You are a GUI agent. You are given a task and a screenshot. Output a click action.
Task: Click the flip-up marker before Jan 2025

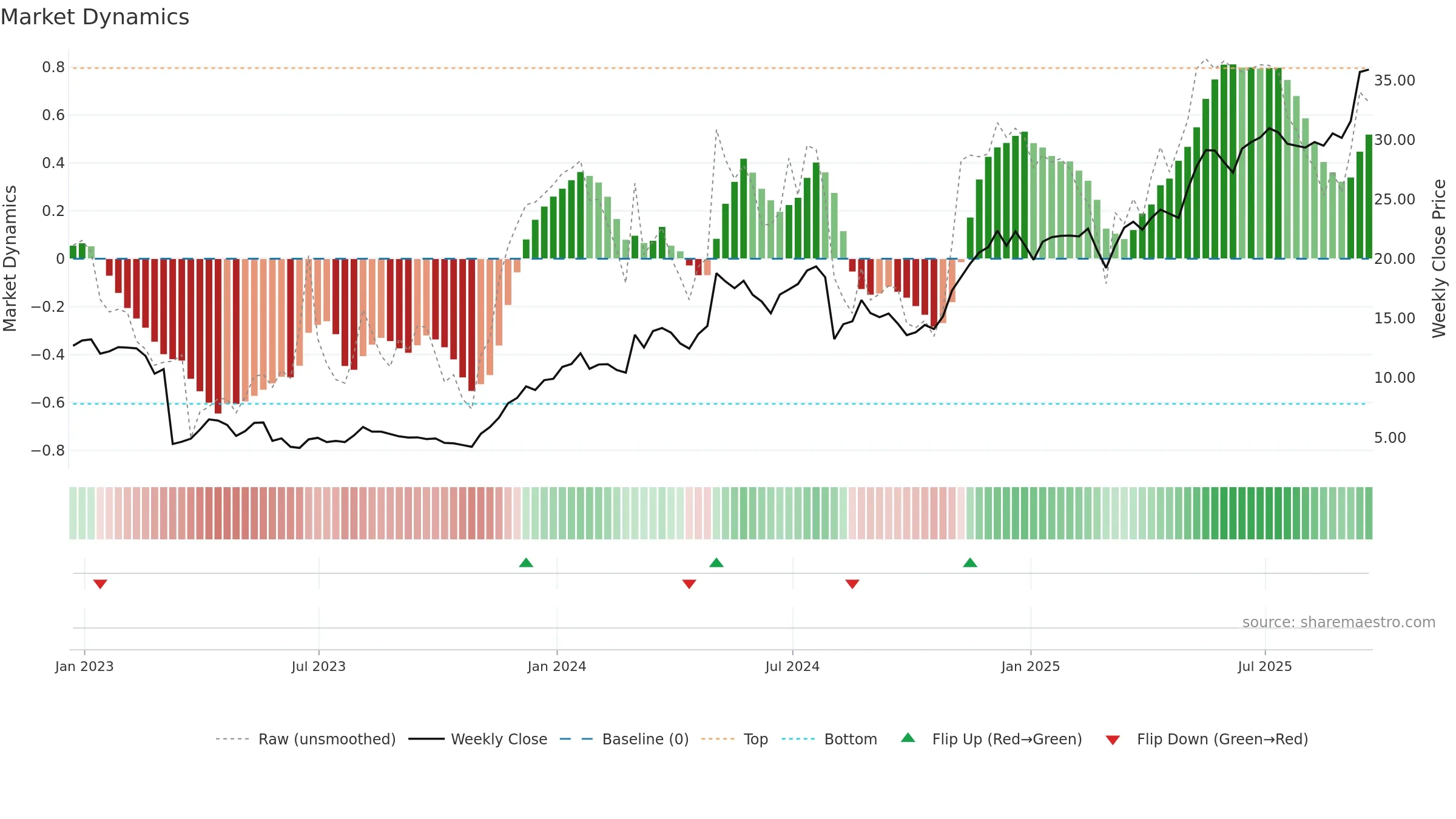[970, 562]
